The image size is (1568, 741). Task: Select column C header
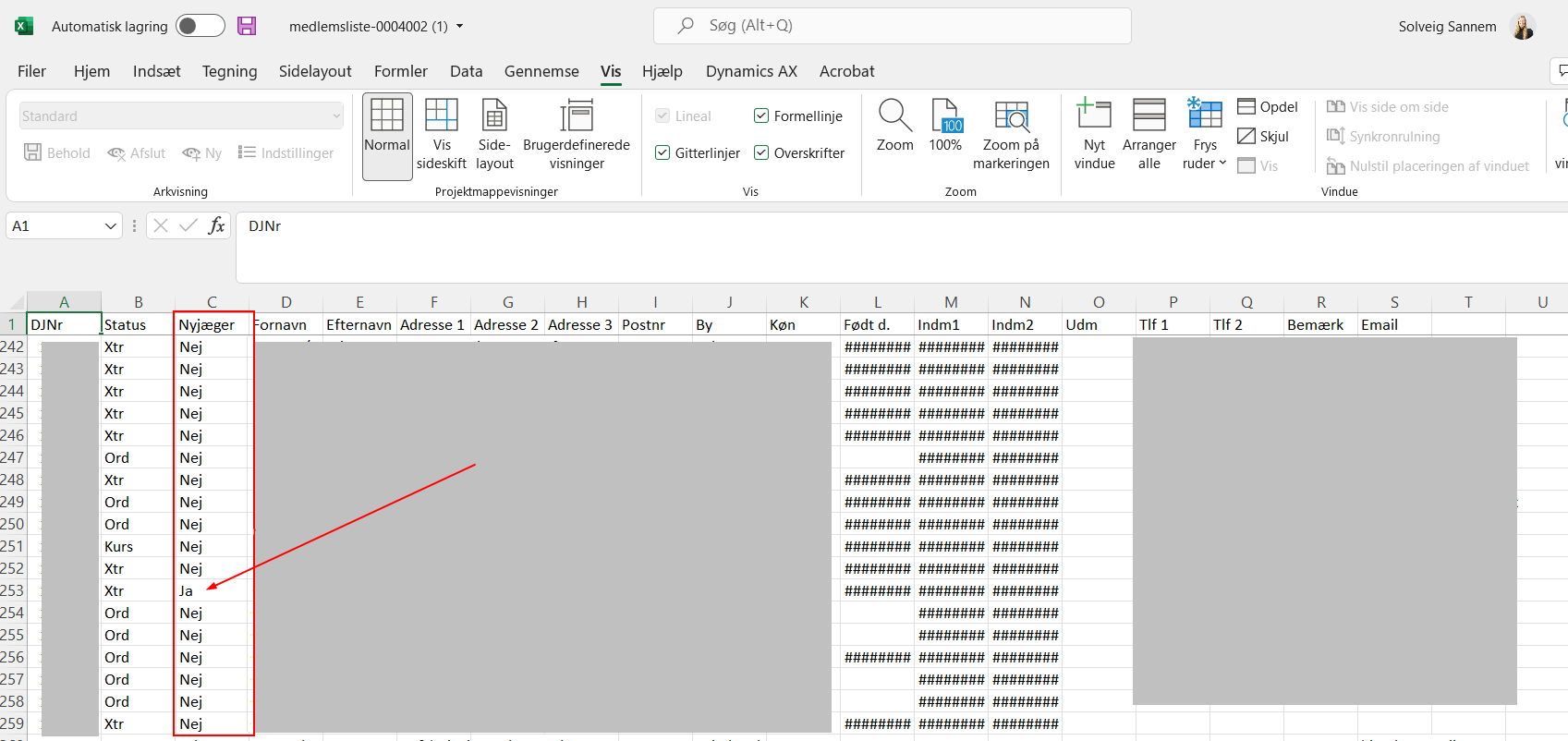(212, 302)
